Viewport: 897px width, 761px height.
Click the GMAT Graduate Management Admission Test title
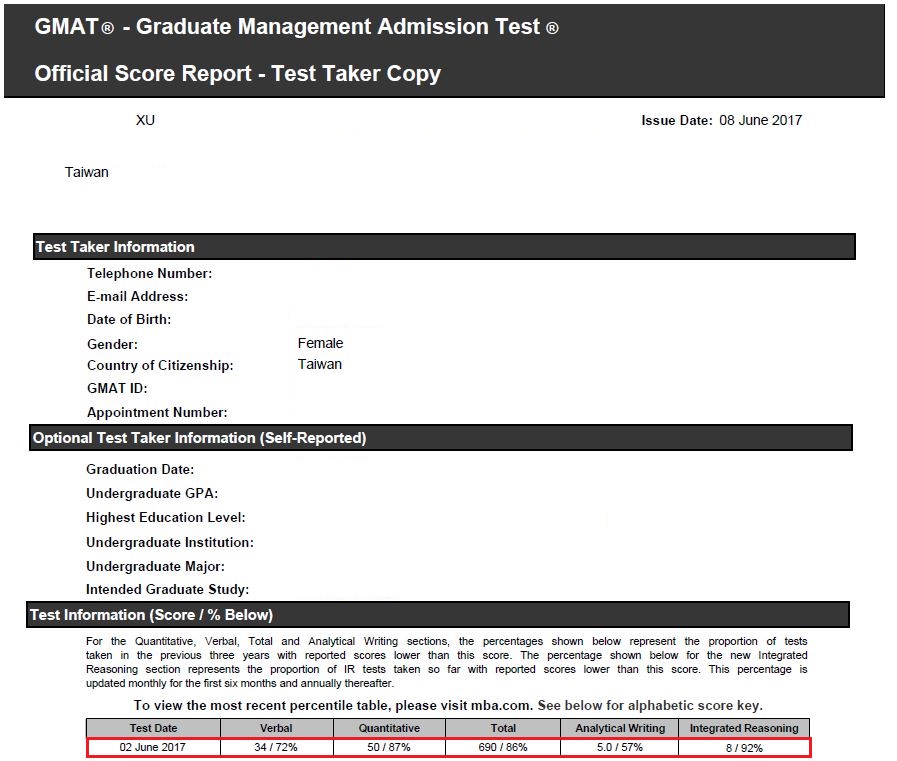click(x=296, y=27)
